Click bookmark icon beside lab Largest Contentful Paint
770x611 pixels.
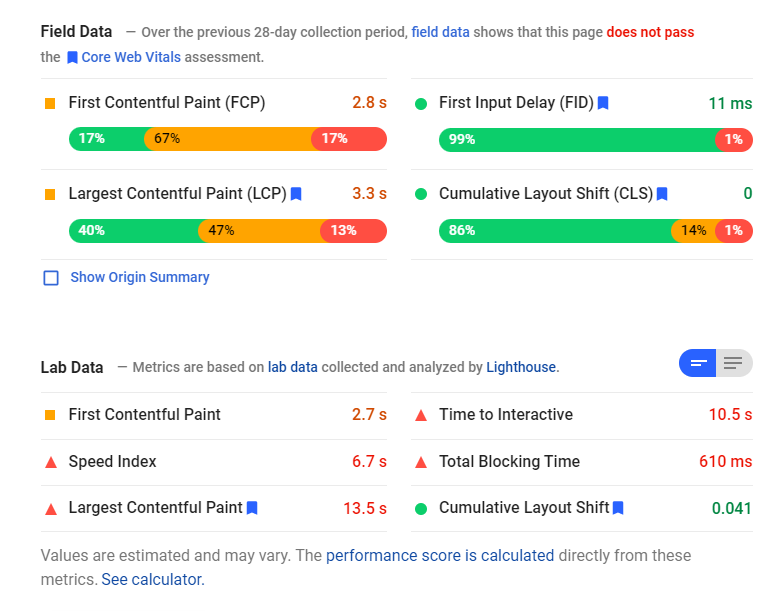pos(252,508)
